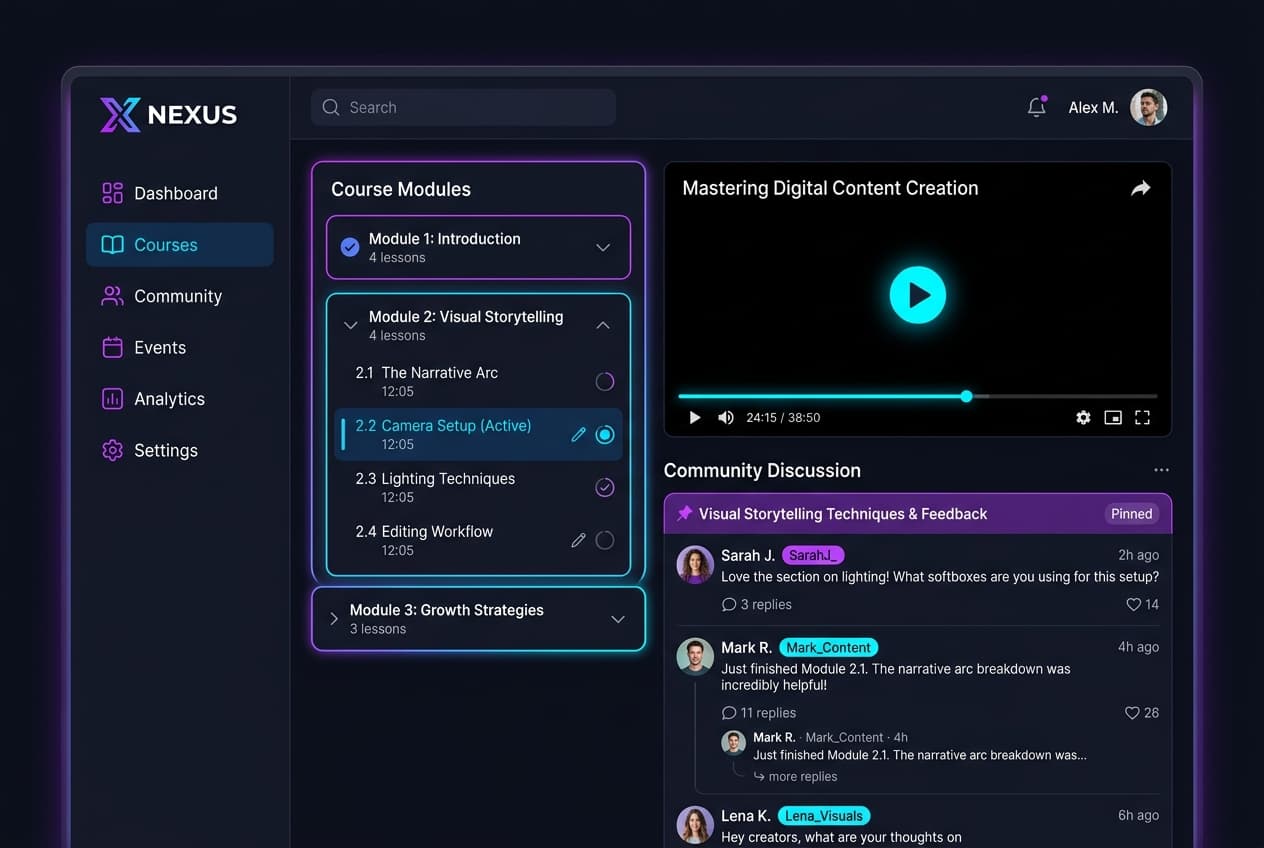Click Module 2 left down chevron
Viewport: 1264px width, 848px height.
[x=350, y=325]
